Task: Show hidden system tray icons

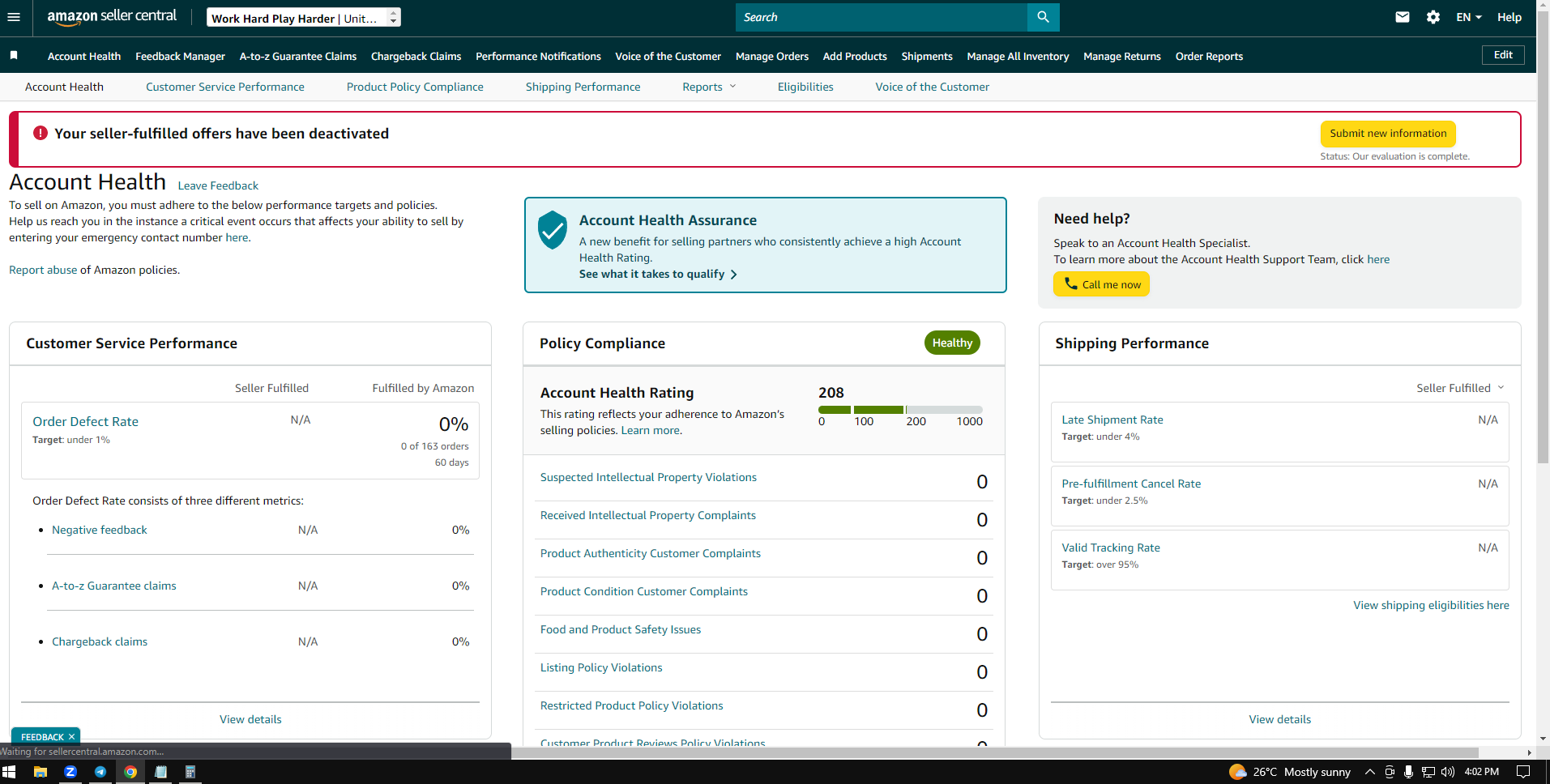Action: click(1370, 772)
